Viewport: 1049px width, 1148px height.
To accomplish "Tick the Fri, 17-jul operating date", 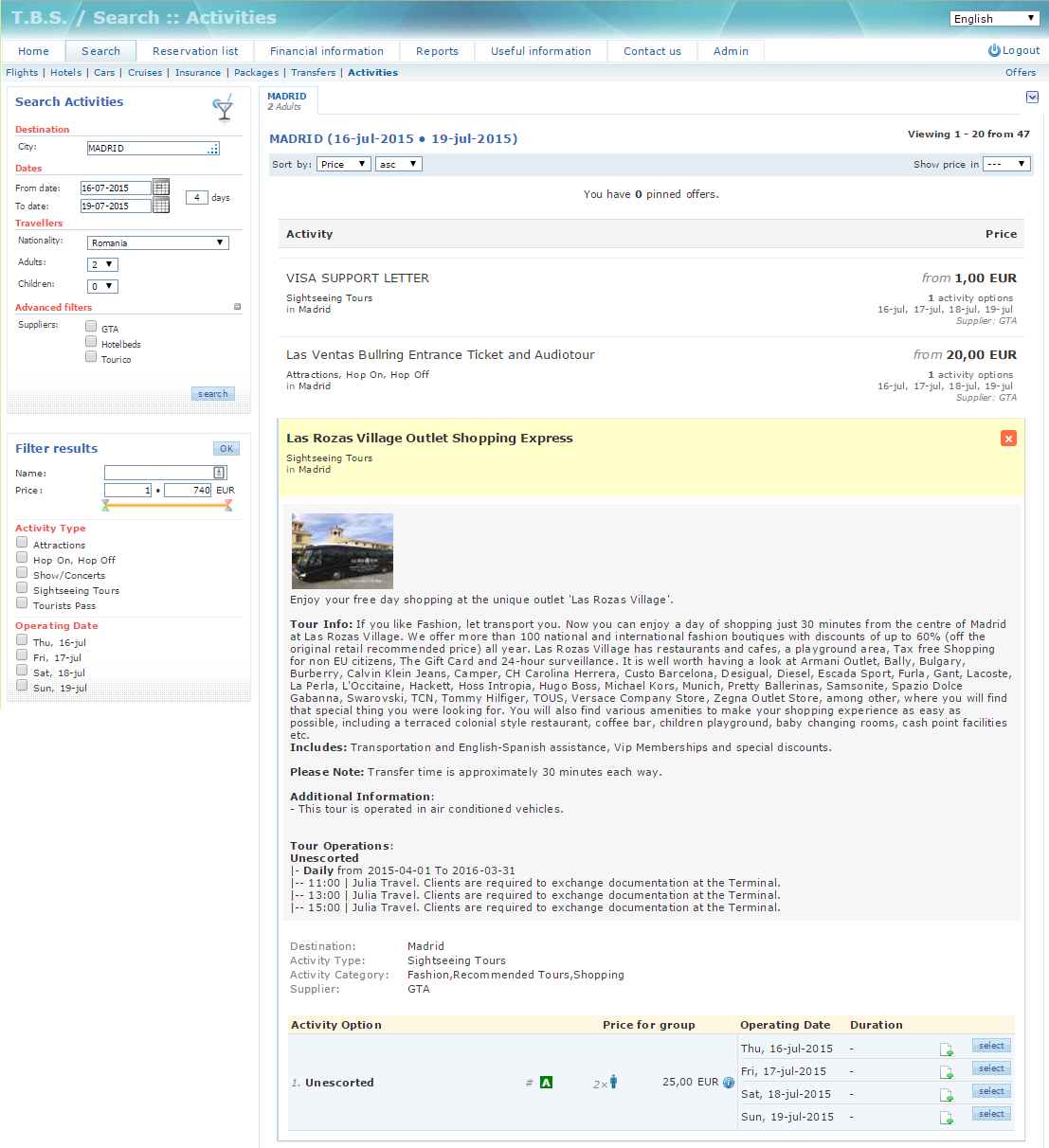I will [x=22, y=655].
